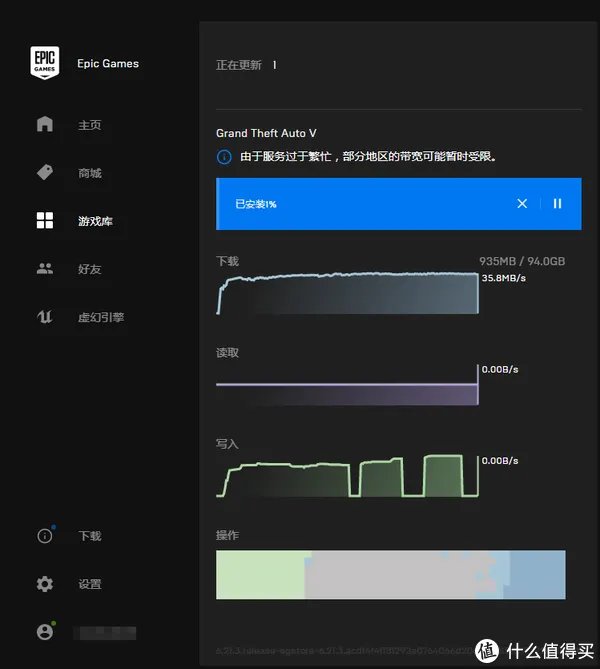This screenshot has width=600, height=669.
Task: Click the 读取 section label
Action: click(x=227, y=353)
